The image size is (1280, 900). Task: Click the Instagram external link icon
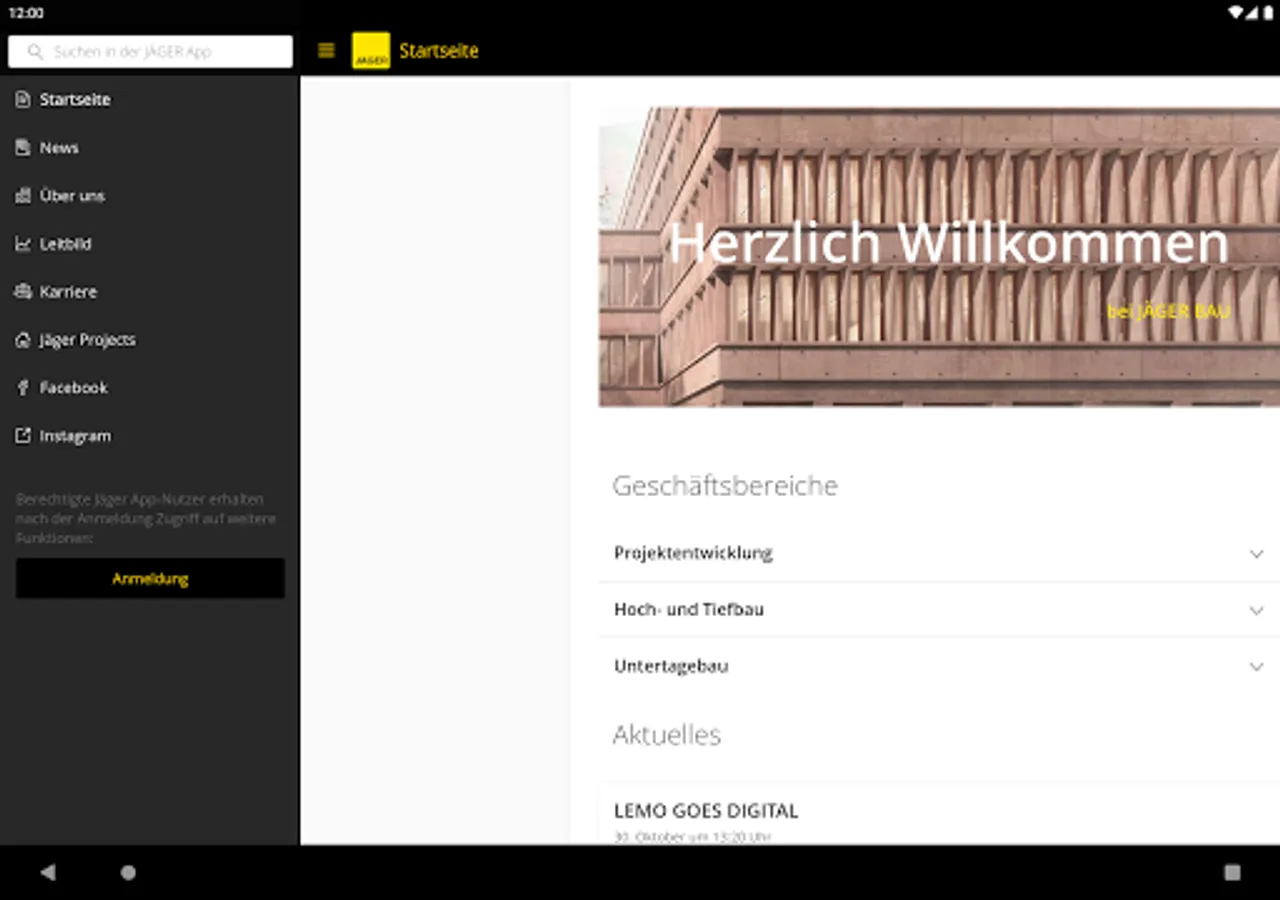[x=23, y=436]
